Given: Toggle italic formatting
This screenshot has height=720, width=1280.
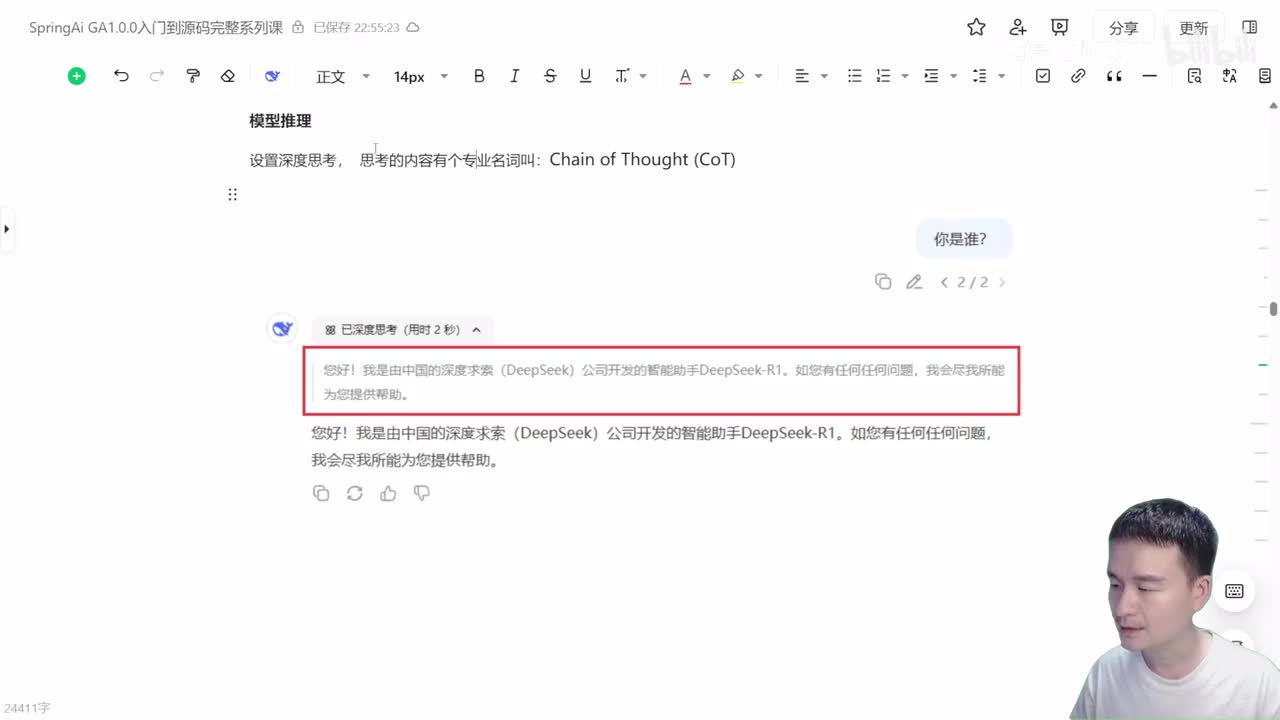Looking at the screenshot, I should click(514, 76).
